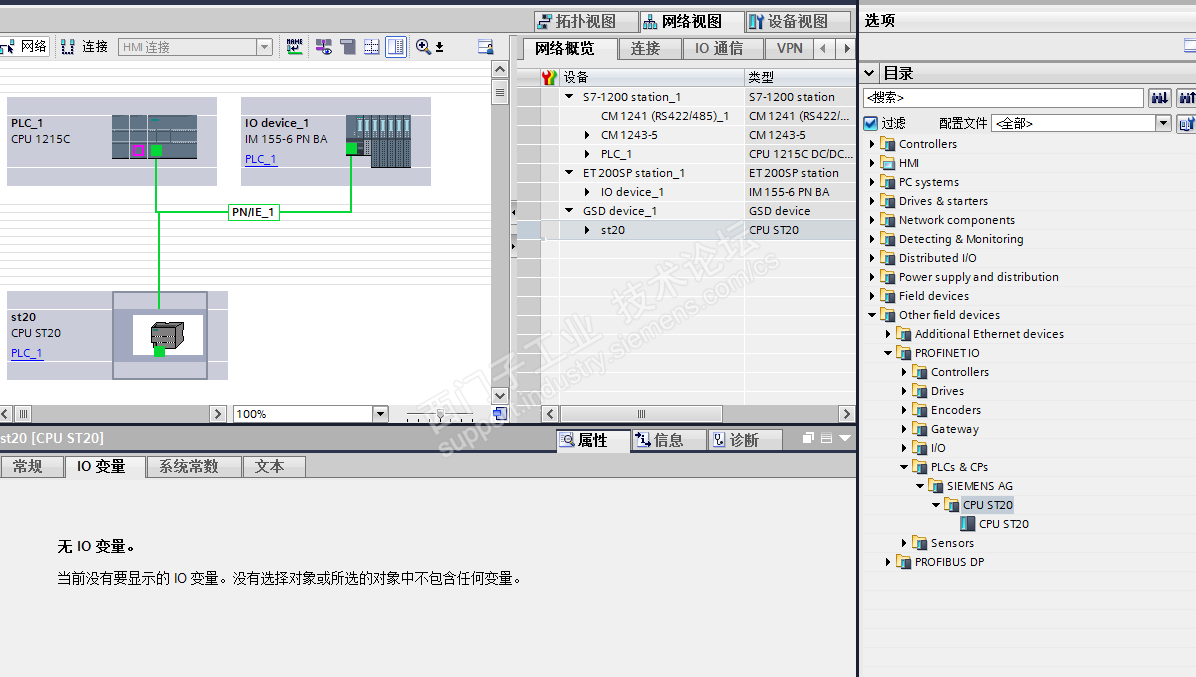
Task: Expand the st20 table row
Action: tap(587, 230)
